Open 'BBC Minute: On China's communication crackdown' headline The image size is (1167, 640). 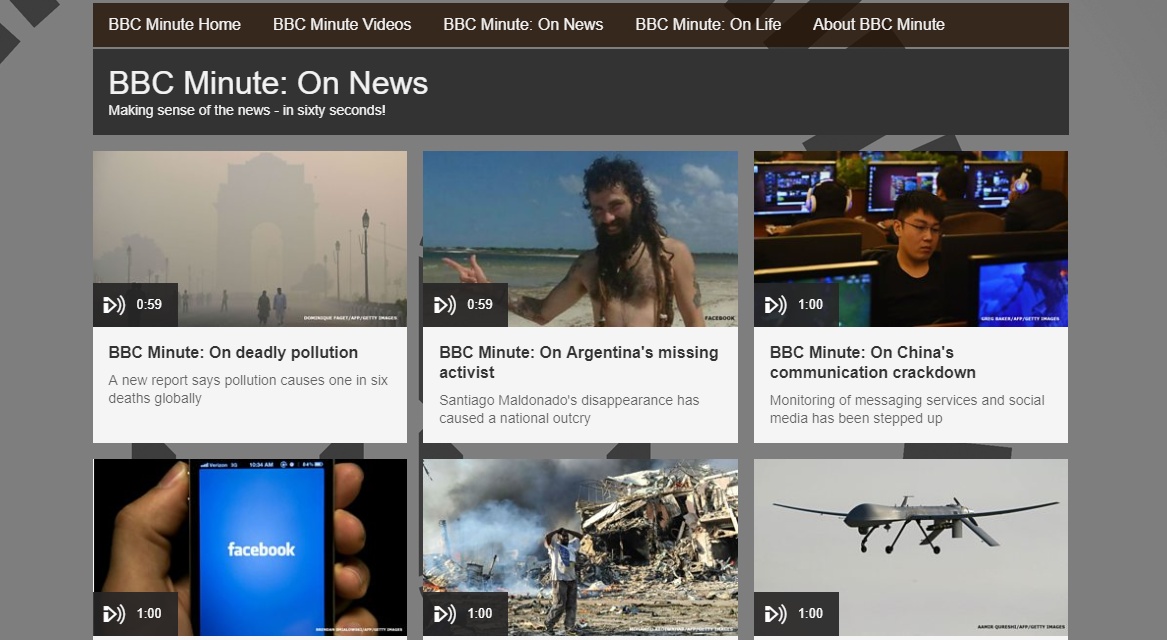[x=872, y=362]
